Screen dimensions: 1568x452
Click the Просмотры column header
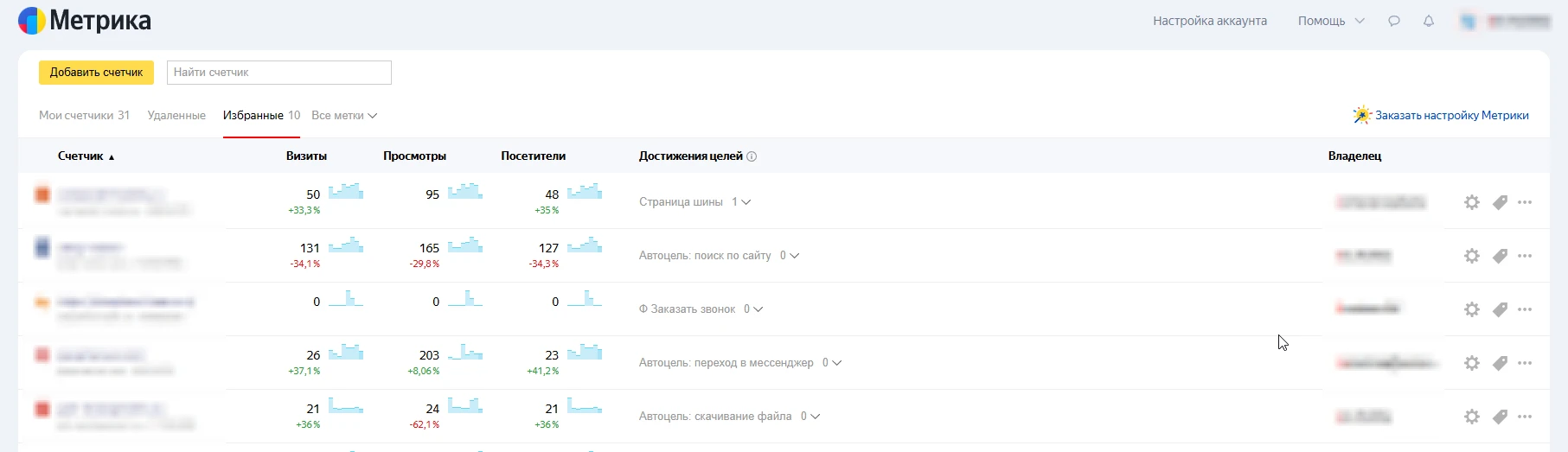pos(414,156)
